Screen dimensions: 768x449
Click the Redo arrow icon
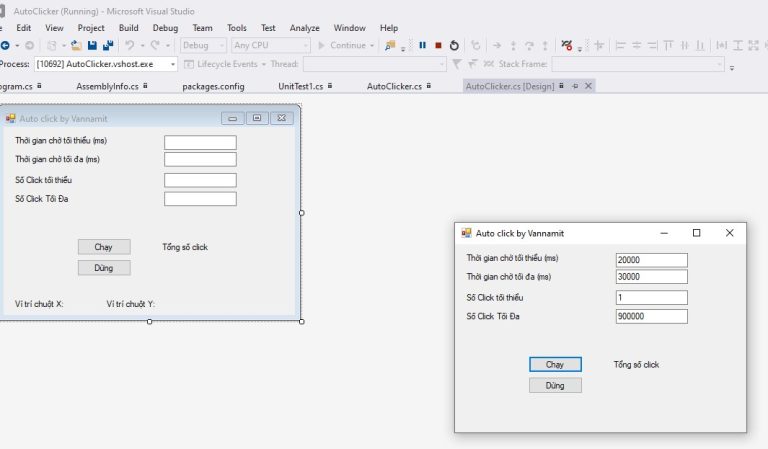[155, 46]
